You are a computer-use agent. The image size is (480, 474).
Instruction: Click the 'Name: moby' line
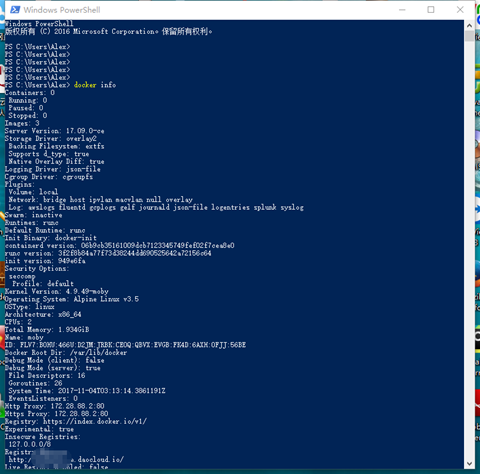tap(24, 337)
